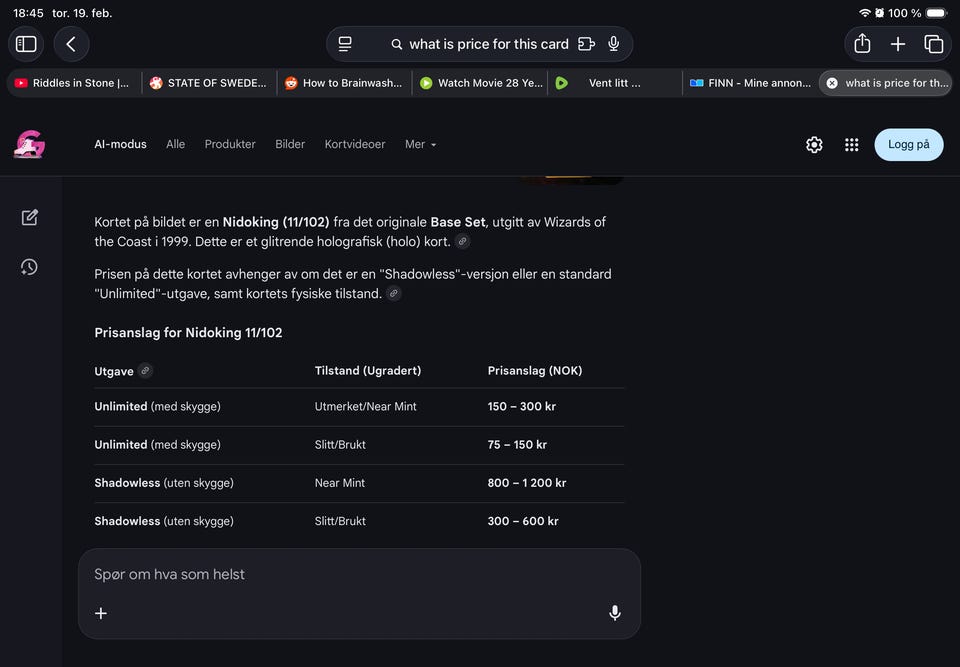Open source link beside Utgave header
This screenshot has width=960, height=667.
145,371
